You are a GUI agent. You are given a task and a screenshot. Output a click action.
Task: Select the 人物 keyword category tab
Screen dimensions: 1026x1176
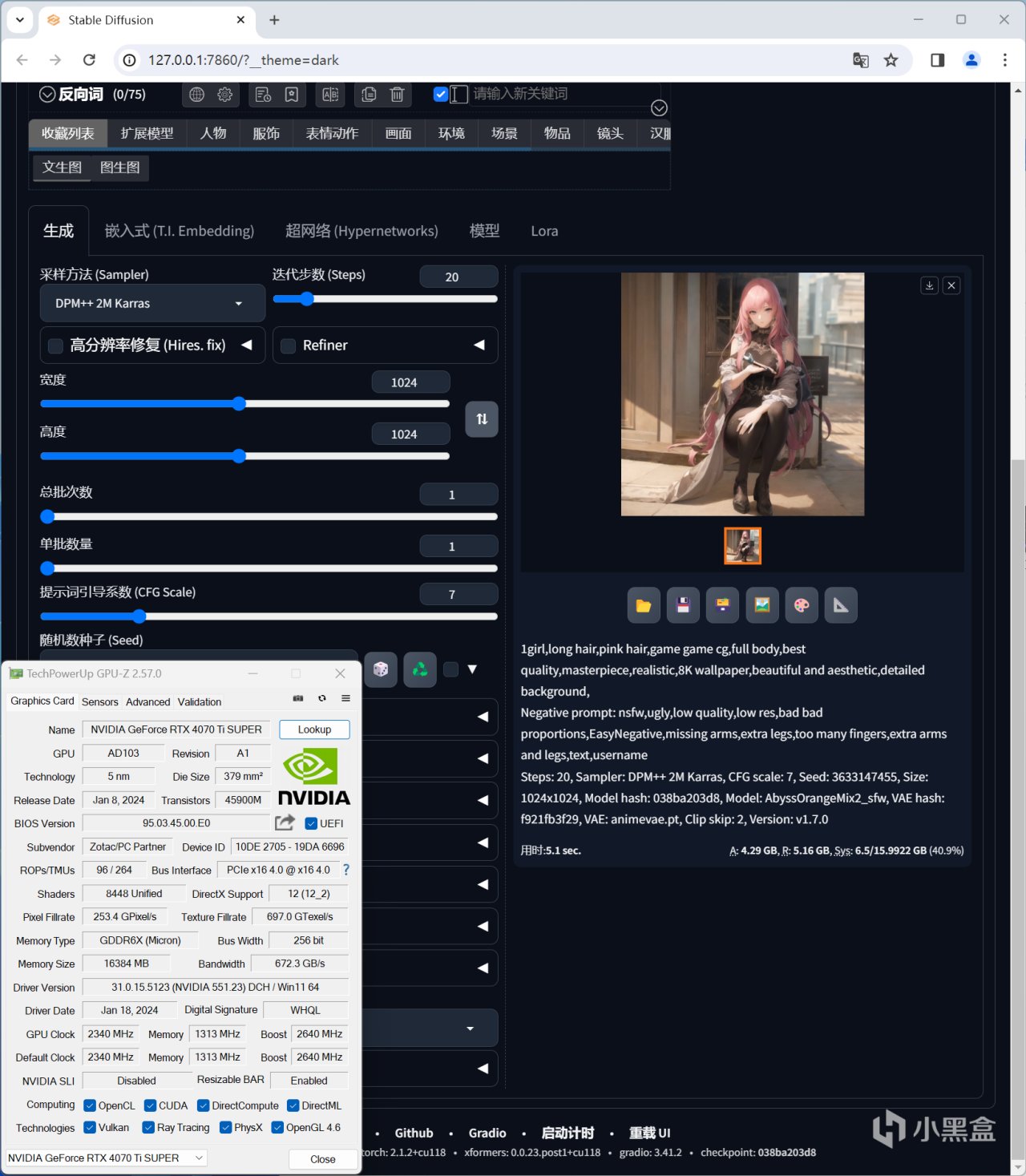213,133
